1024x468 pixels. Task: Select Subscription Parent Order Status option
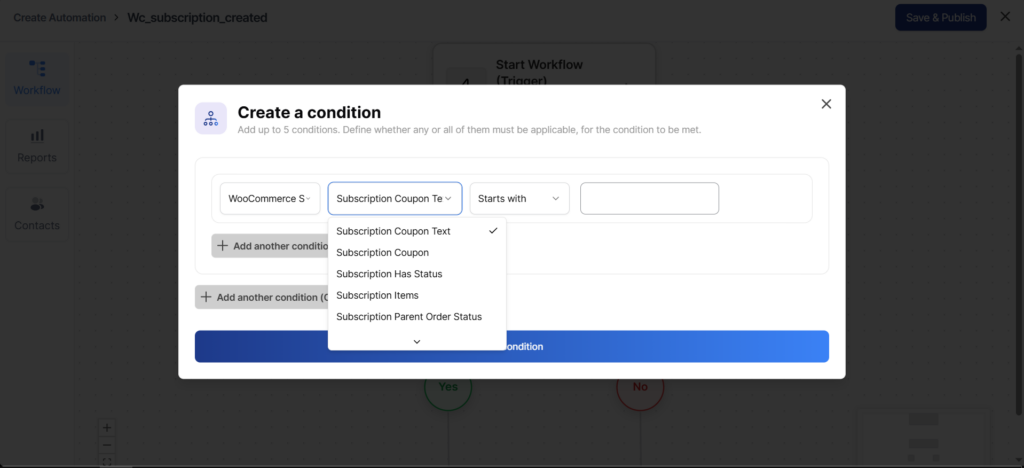point(409,317)
